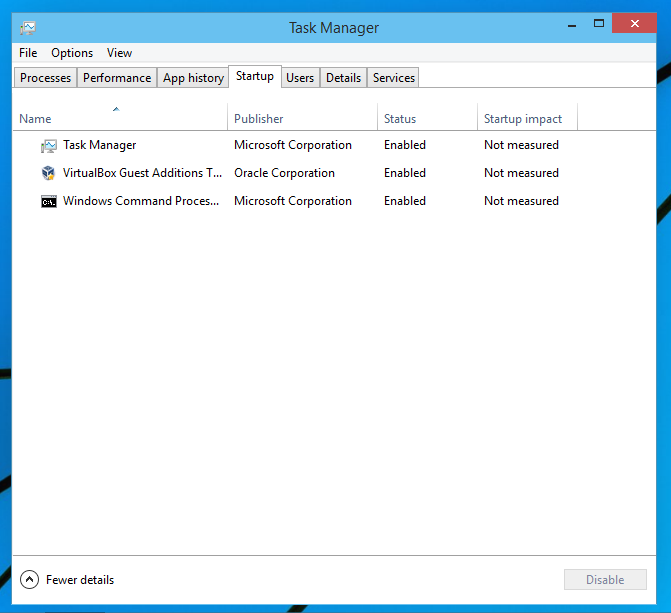Switch to the Processes tab
The image size is (671, 613).
[x=45, y=78]
